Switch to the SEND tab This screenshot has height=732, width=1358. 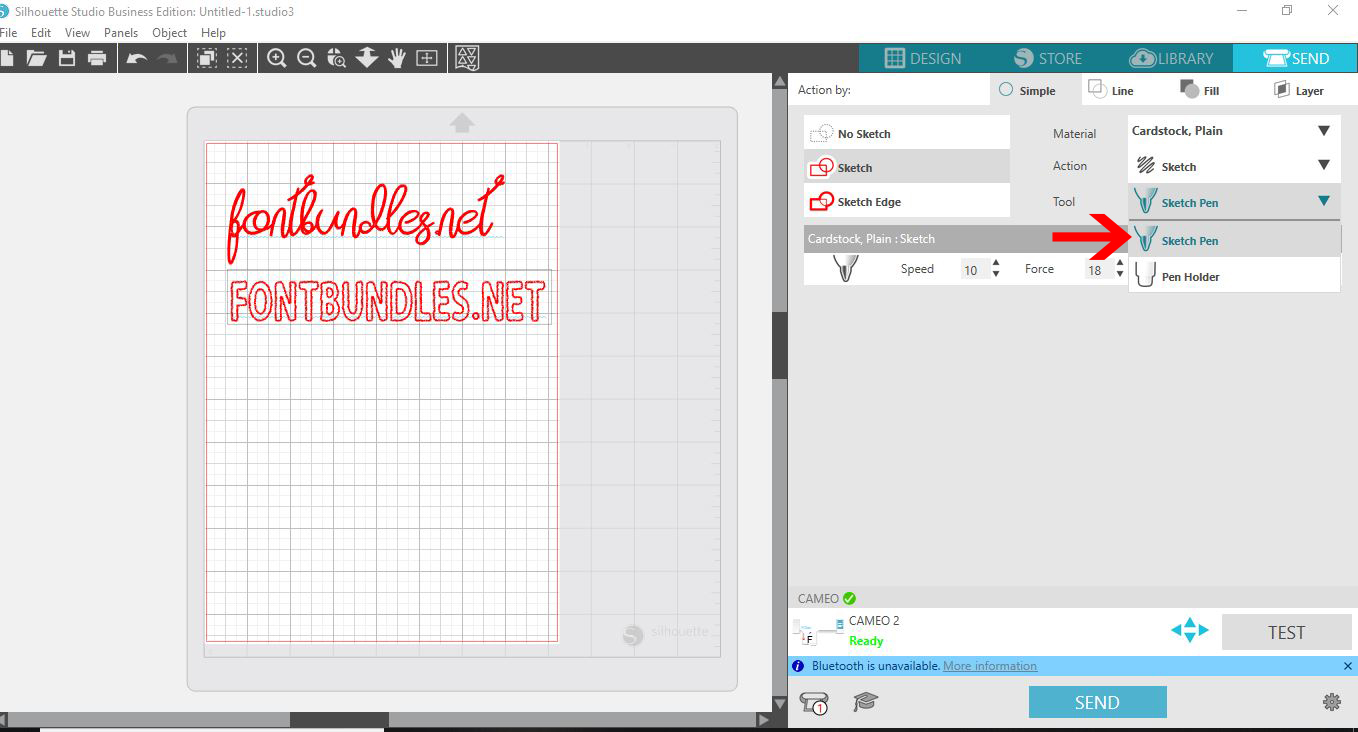(1295, 58)
